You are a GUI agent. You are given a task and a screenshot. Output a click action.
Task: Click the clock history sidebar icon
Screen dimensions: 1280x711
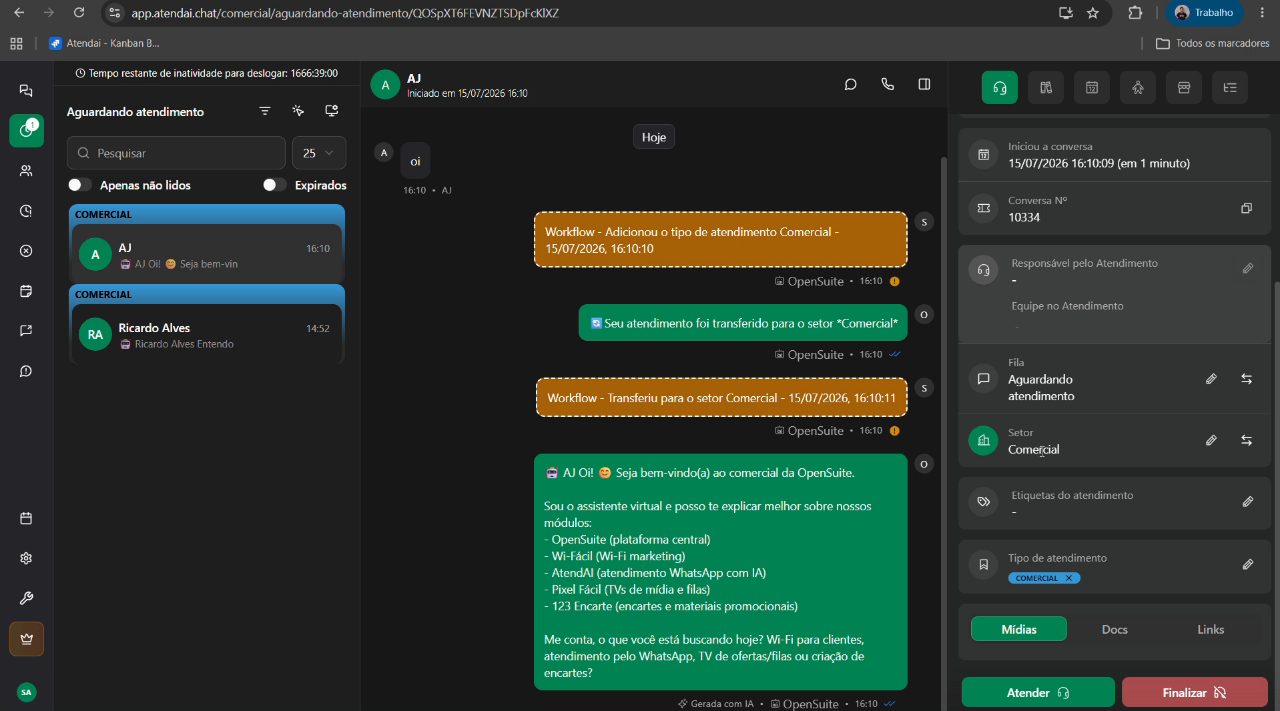[26, 211]
